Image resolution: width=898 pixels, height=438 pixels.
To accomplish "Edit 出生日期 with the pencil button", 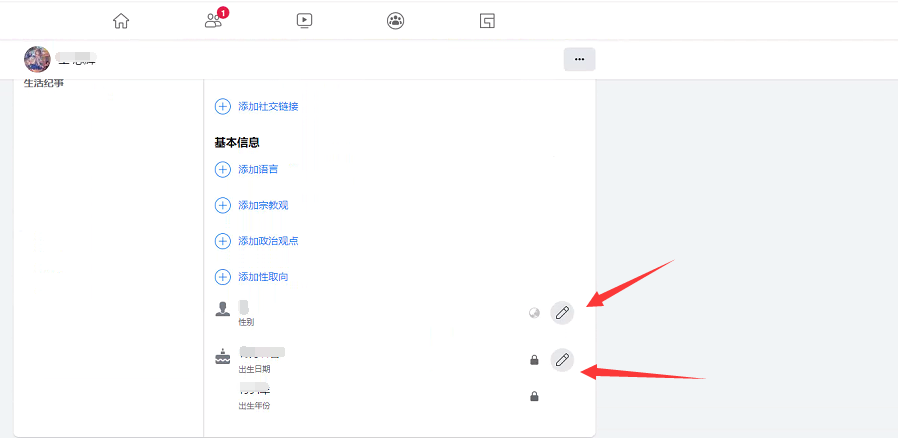I will [x=562, y=360].
